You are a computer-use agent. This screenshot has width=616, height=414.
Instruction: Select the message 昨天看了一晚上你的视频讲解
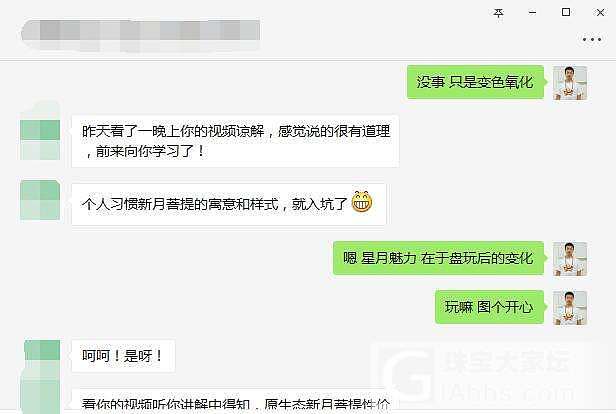[x=235, y=141]
